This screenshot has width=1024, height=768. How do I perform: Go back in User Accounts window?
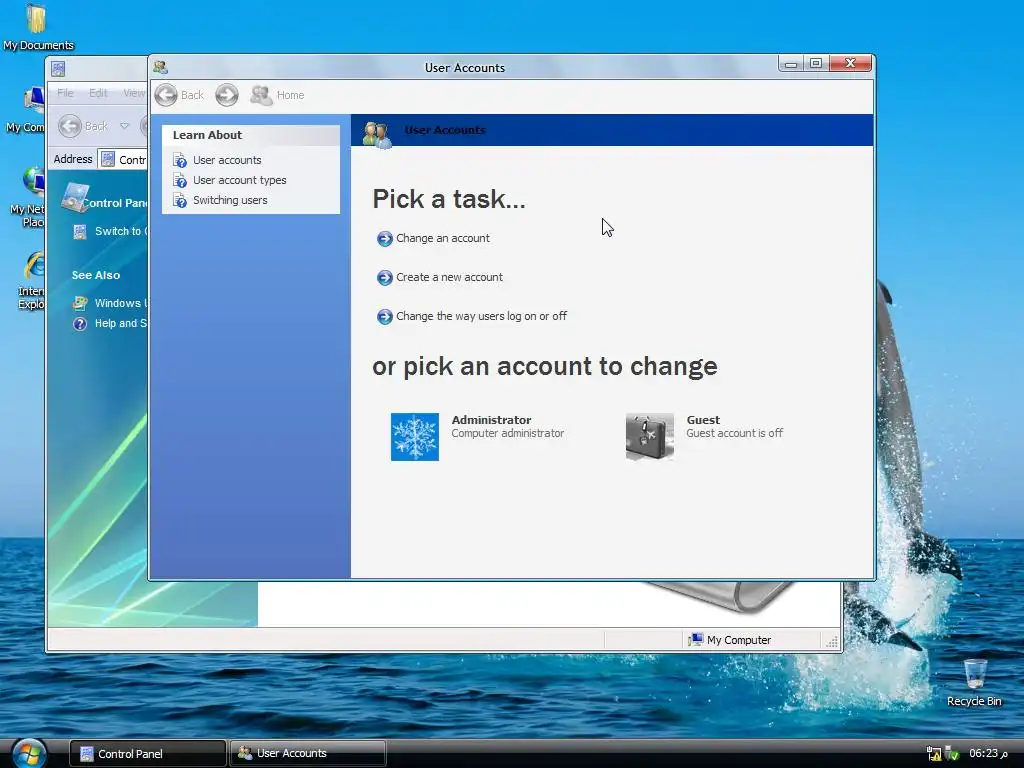[180, 95]
